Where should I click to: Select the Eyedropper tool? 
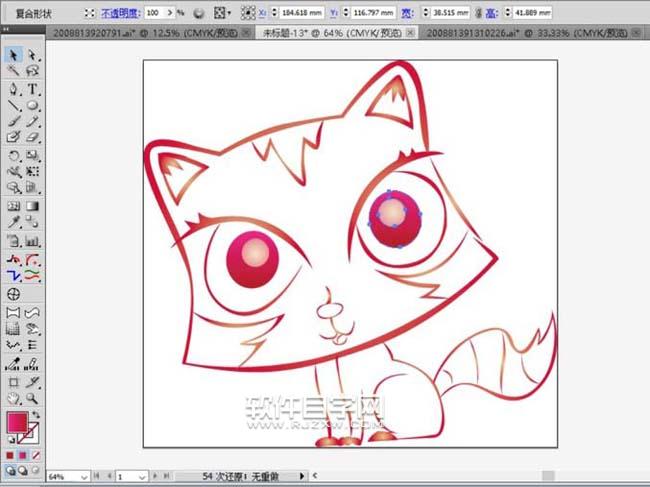click(x=13, y=222)
